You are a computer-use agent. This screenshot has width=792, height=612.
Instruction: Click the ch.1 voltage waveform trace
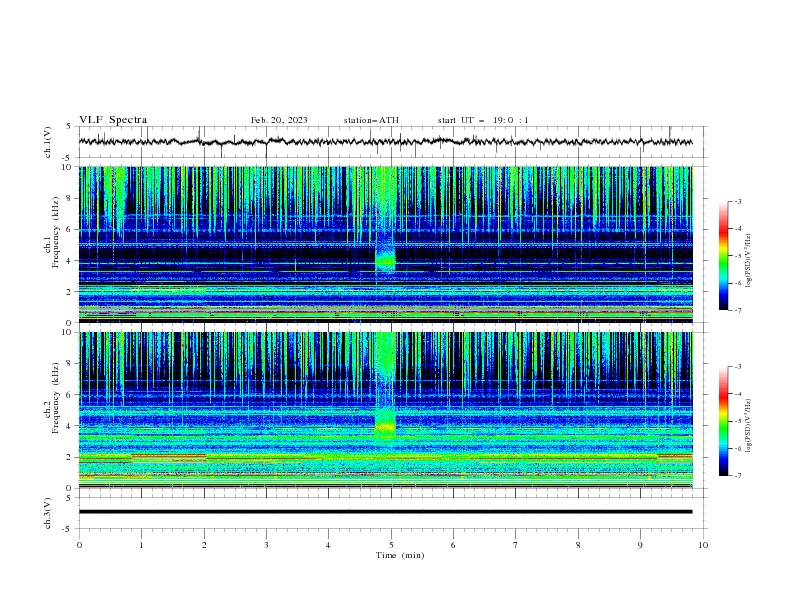[385, 142]
